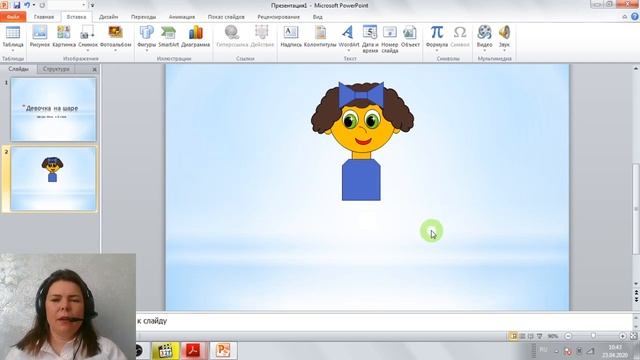The image size is (640, 360).
Task: Undo the last action
Action: point(27,5)
